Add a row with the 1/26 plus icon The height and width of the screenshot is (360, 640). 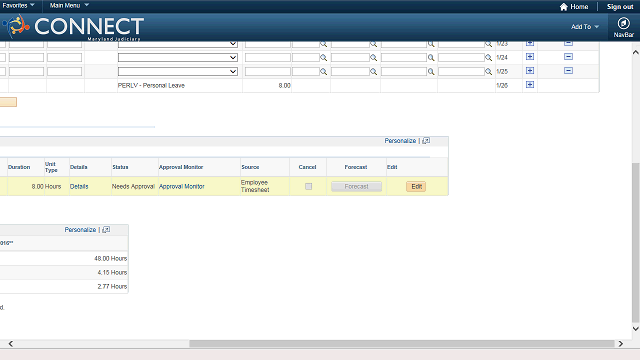pyautogui.click(x=530, y=84)
